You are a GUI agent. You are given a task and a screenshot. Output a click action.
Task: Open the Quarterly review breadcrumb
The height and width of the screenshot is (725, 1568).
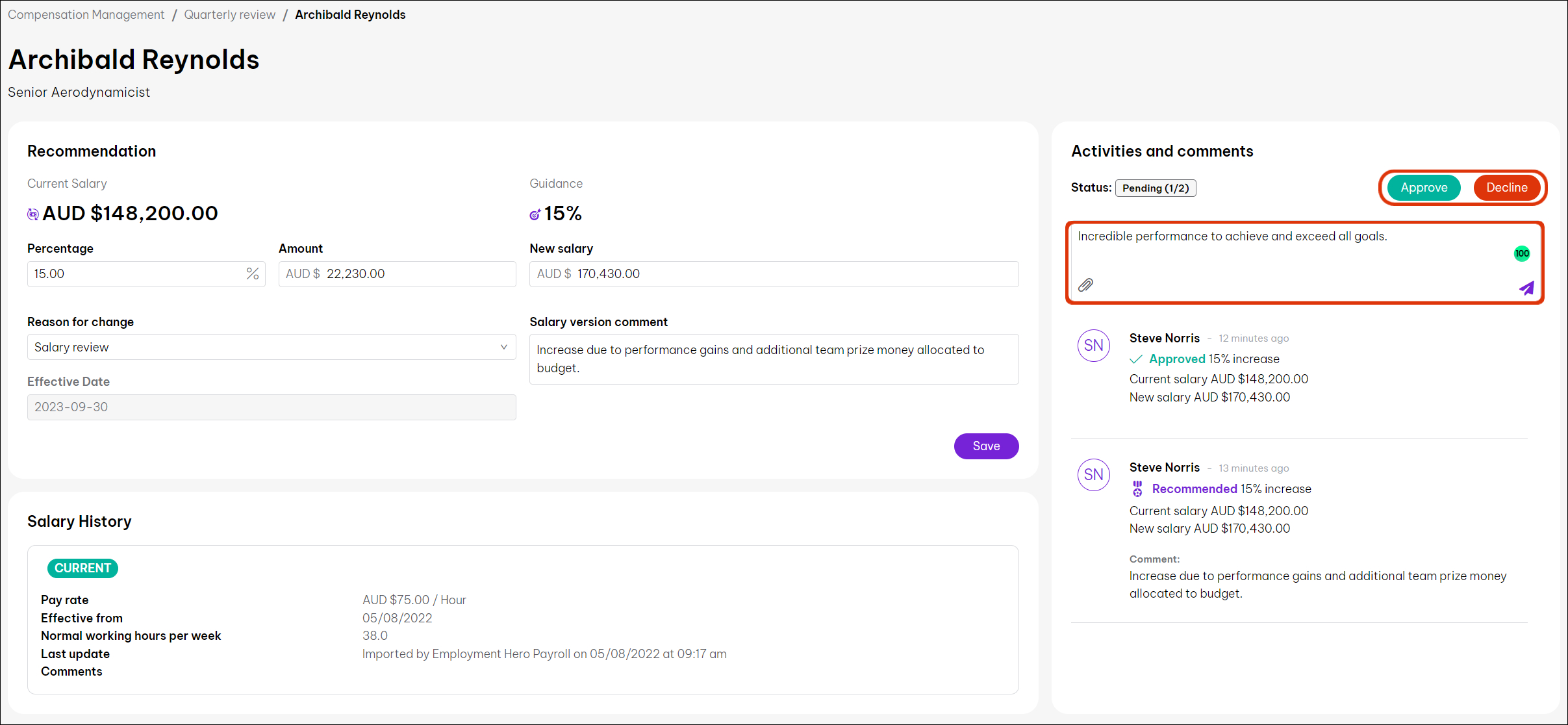(x=229, y=14)
